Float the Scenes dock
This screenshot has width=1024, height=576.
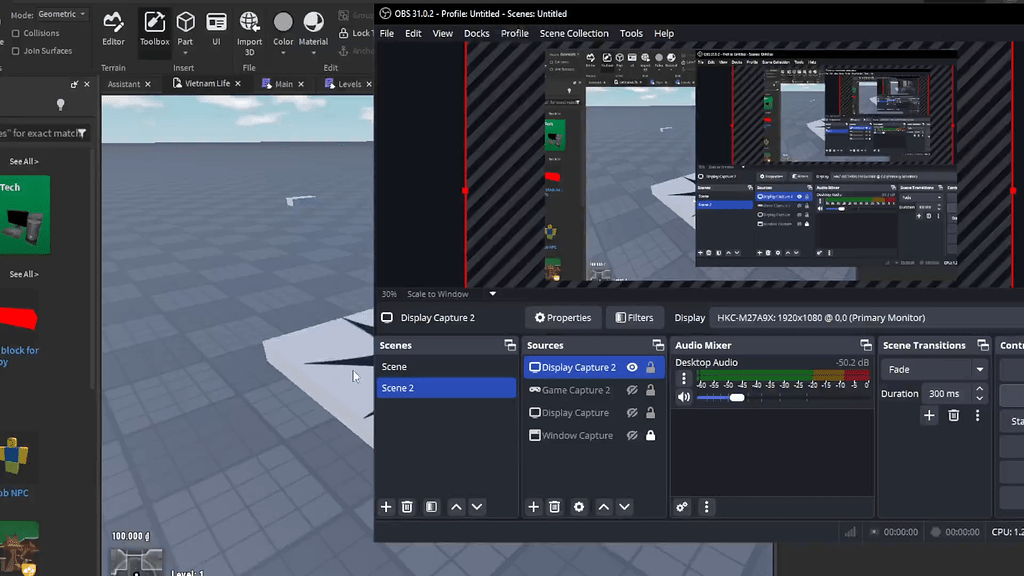[x=510, y=345]
